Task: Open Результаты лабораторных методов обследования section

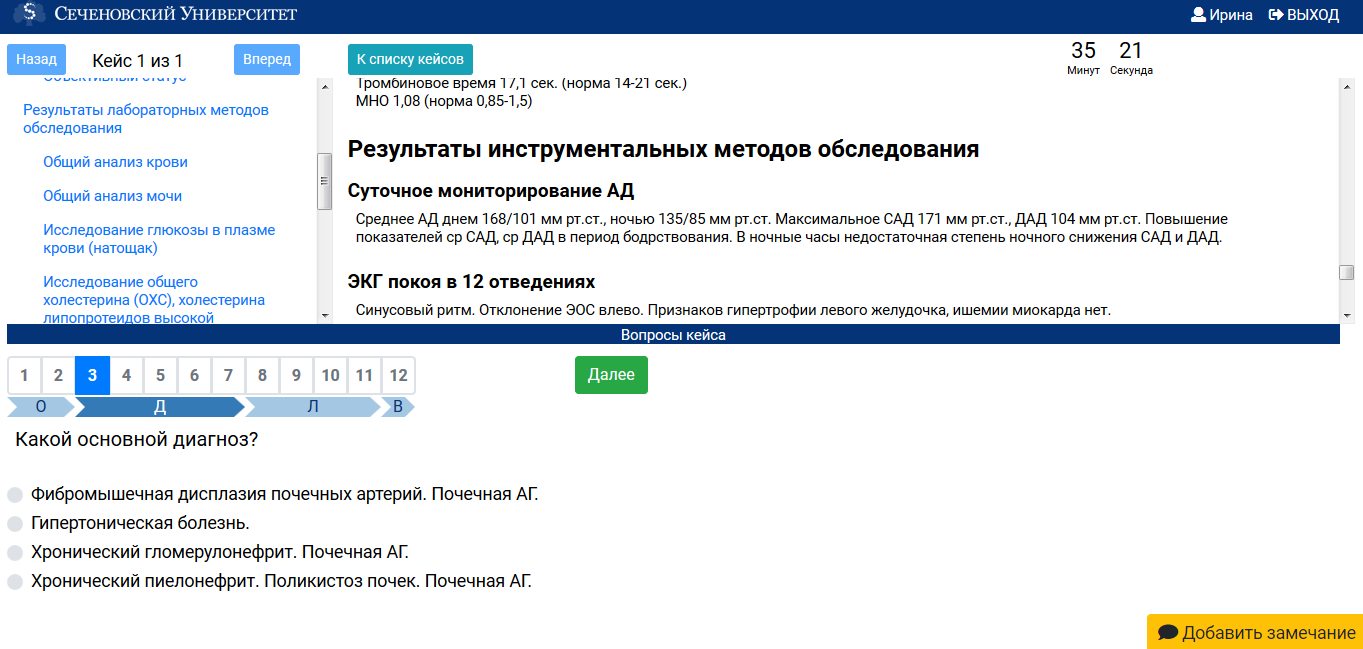Action: [145, 119]
